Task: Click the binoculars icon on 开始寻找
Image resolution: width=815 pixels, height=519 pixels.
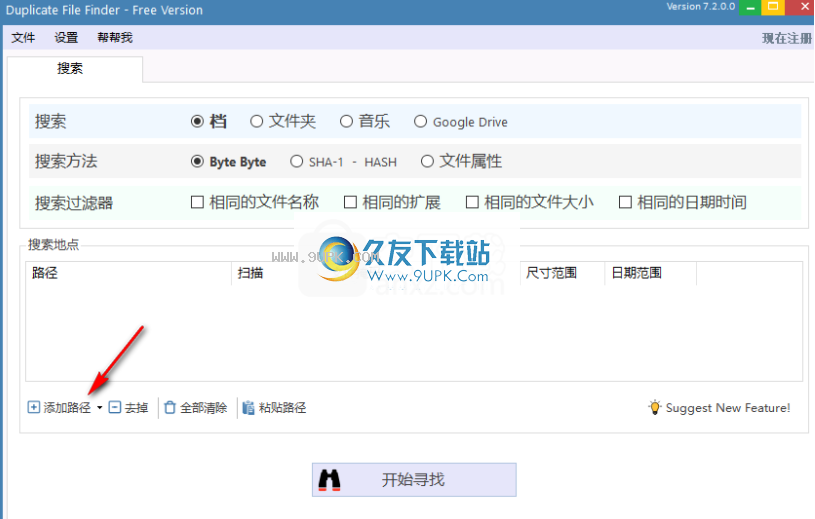Action: coord(330,480)
